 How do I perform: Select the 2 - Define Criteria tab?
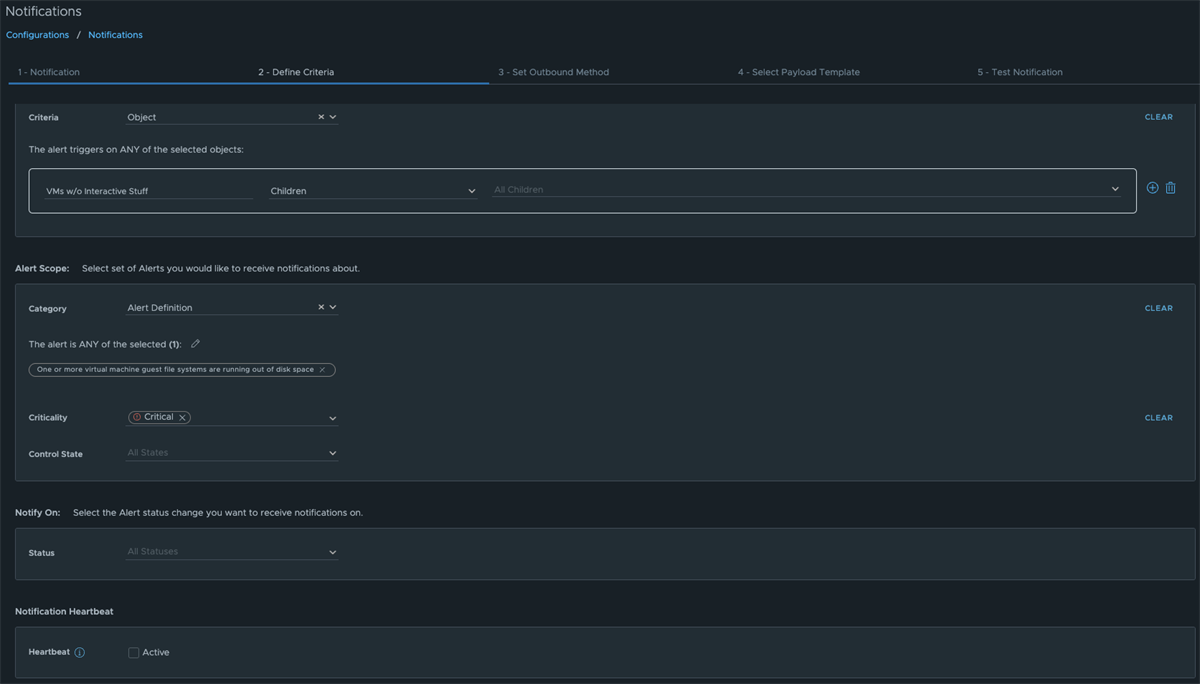(x=296, y=72)
